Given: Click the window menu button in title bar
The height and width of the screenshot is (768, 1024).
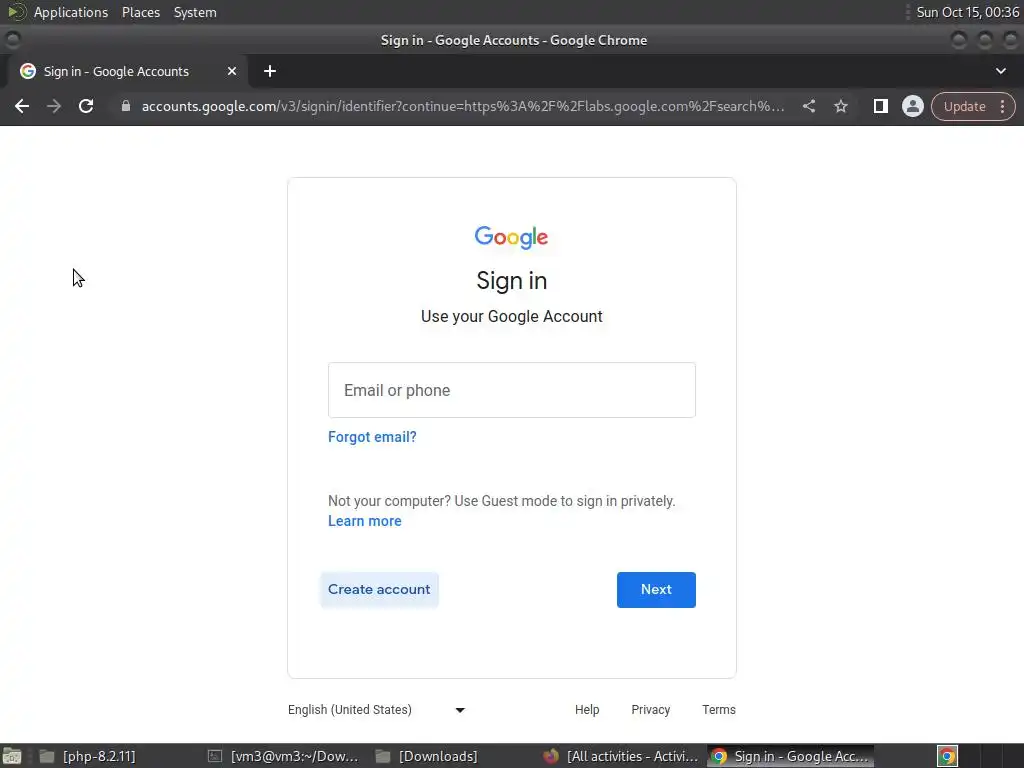Looking at the screenshot, I should (12, 40).
